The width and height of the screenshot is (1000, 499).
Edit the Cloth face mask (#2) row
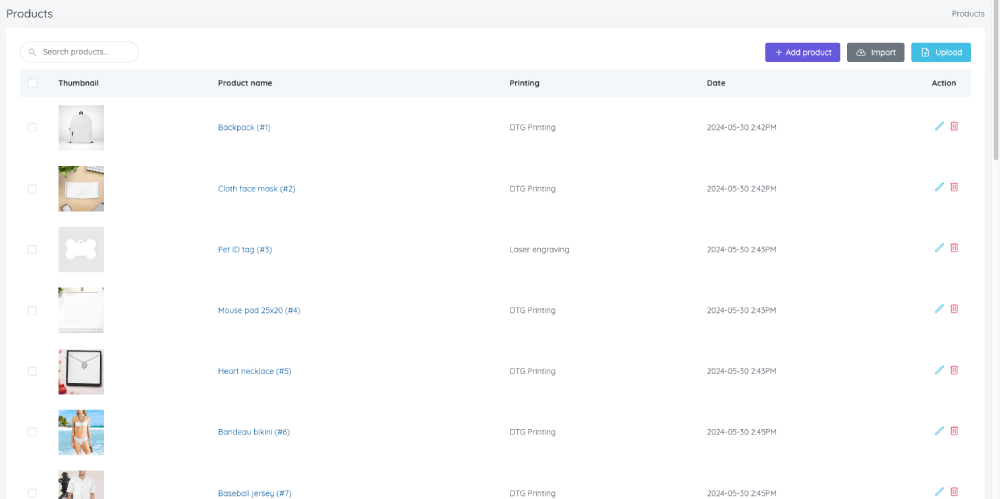tap(939, 187)
